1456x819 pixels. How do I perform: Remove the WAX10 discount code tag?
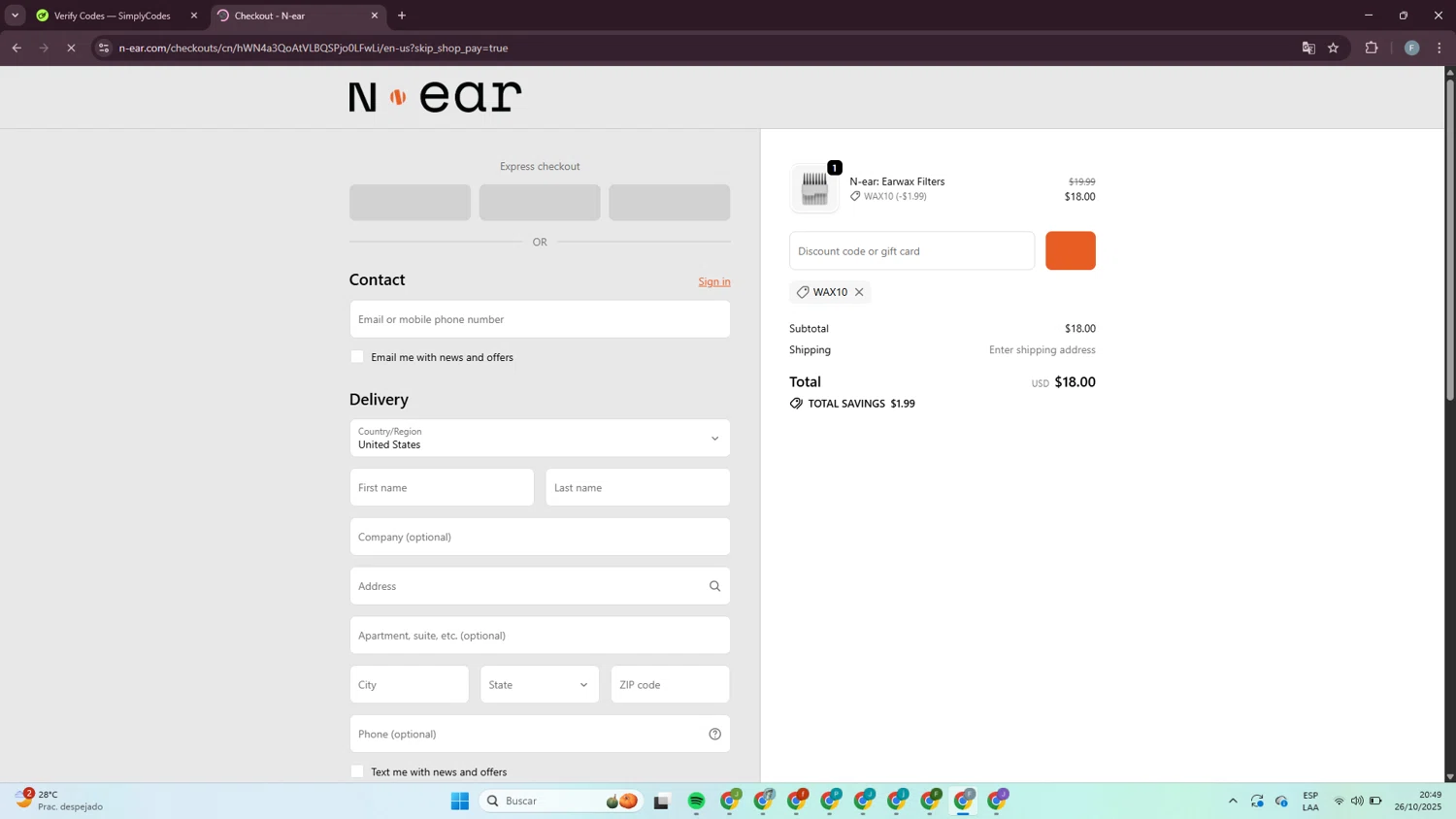859,292
